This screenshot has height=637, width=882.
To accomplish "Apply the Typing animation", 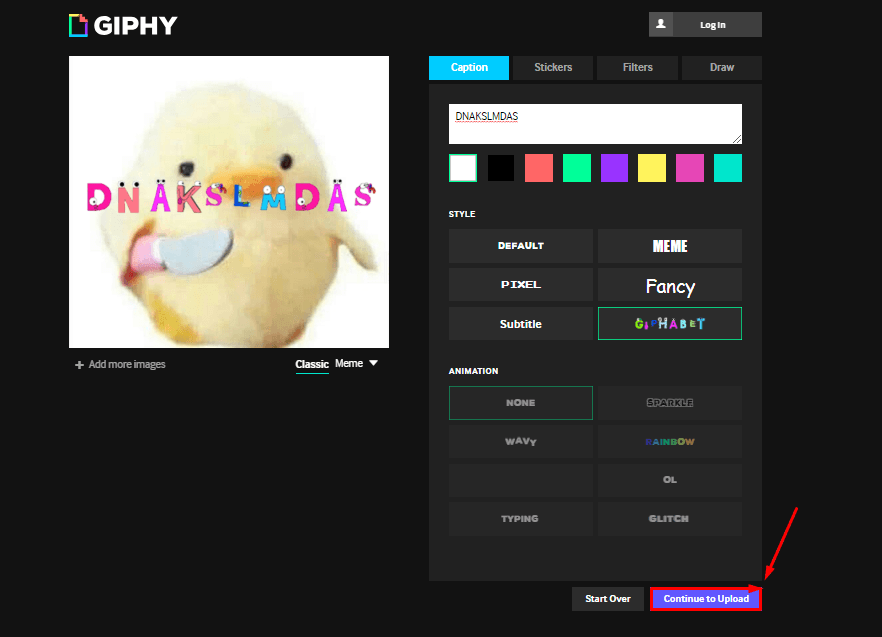I will point(521,519).
